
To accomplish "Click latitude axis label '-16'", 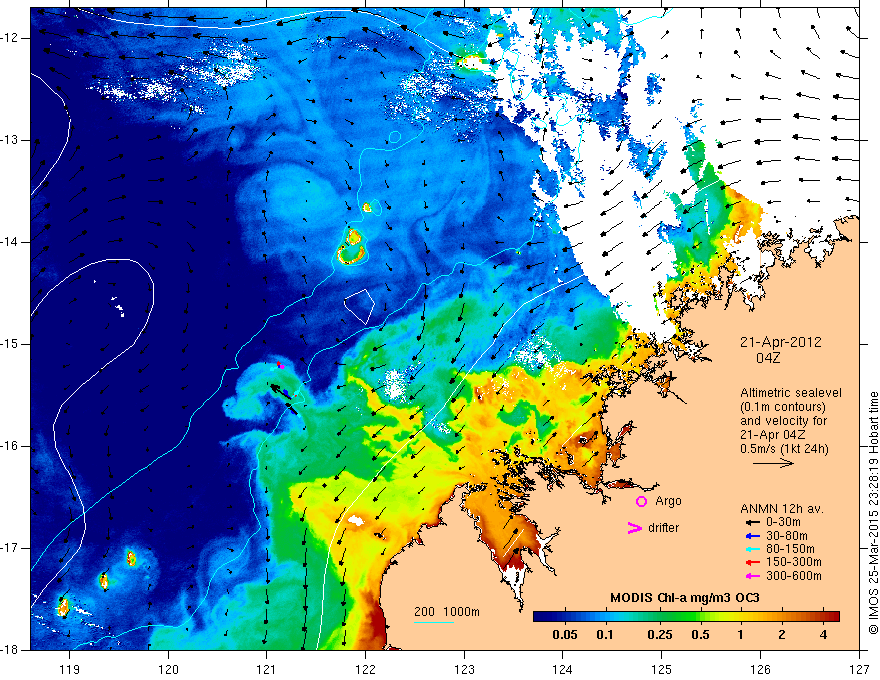I will point(10,446).
